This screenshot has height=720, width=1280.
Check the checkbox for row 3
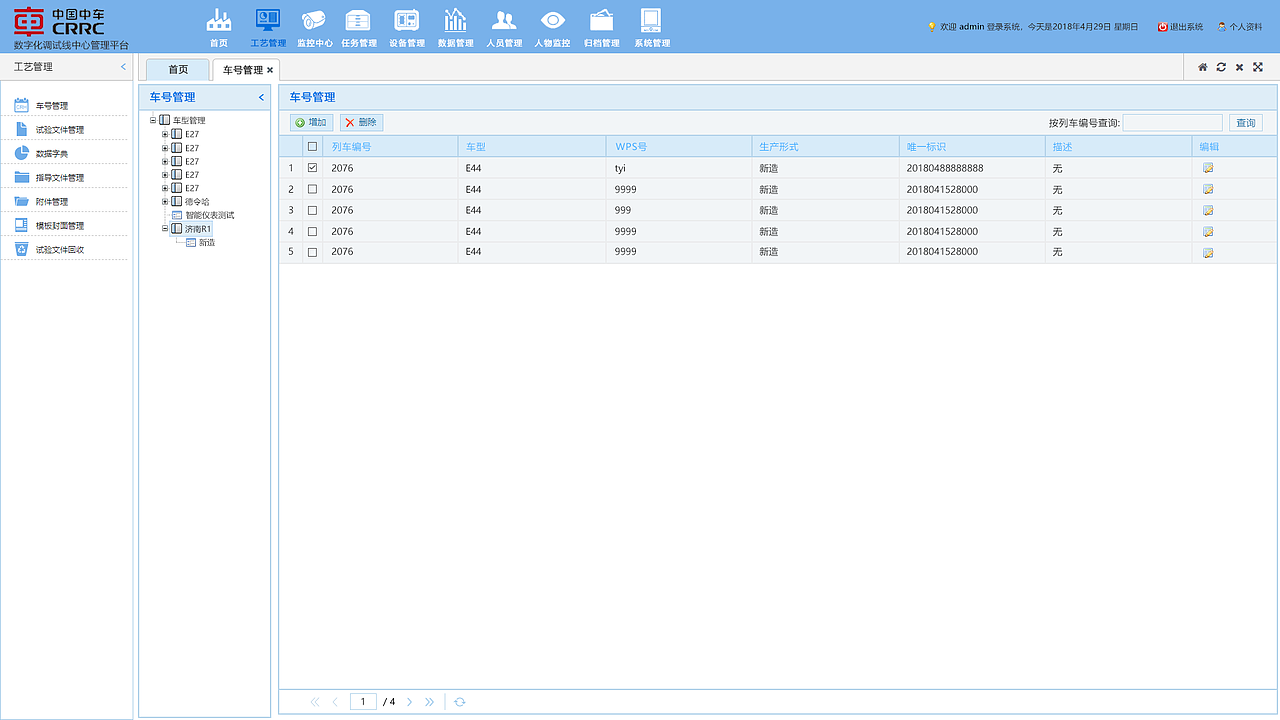pyautogui.click(x=312, y=210)
